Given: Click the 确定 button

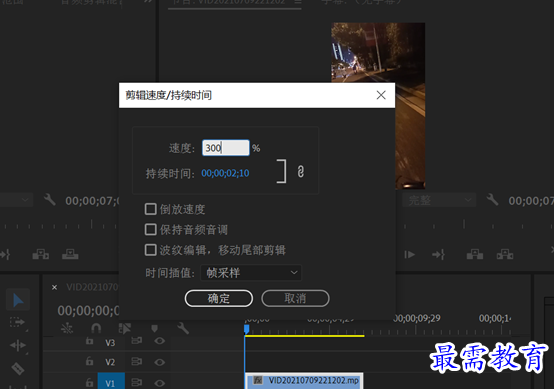Looking at the screenshot, I should (219, 299).
